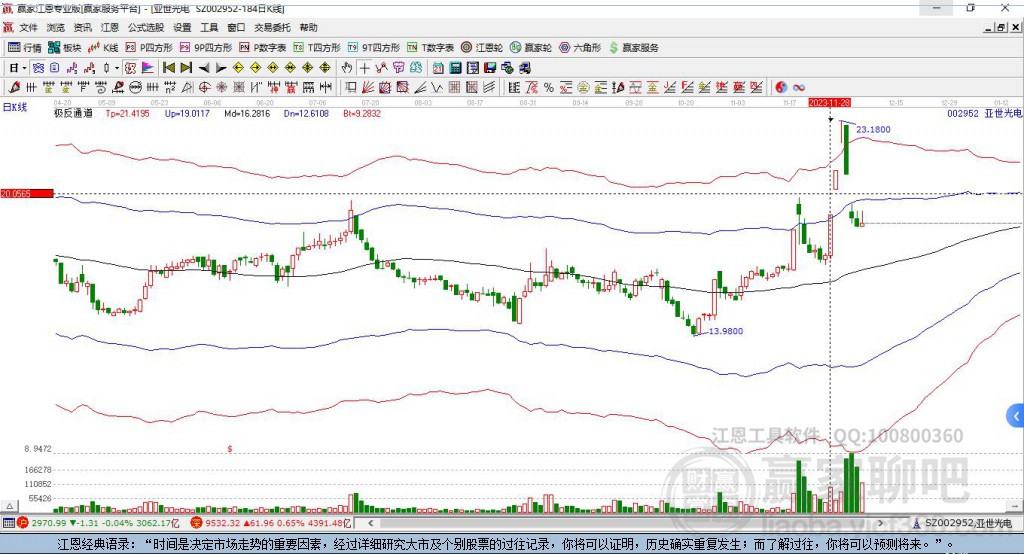Open the 资讯 menu
This screenshot has width=1024, height=554.
click(82, 27)
